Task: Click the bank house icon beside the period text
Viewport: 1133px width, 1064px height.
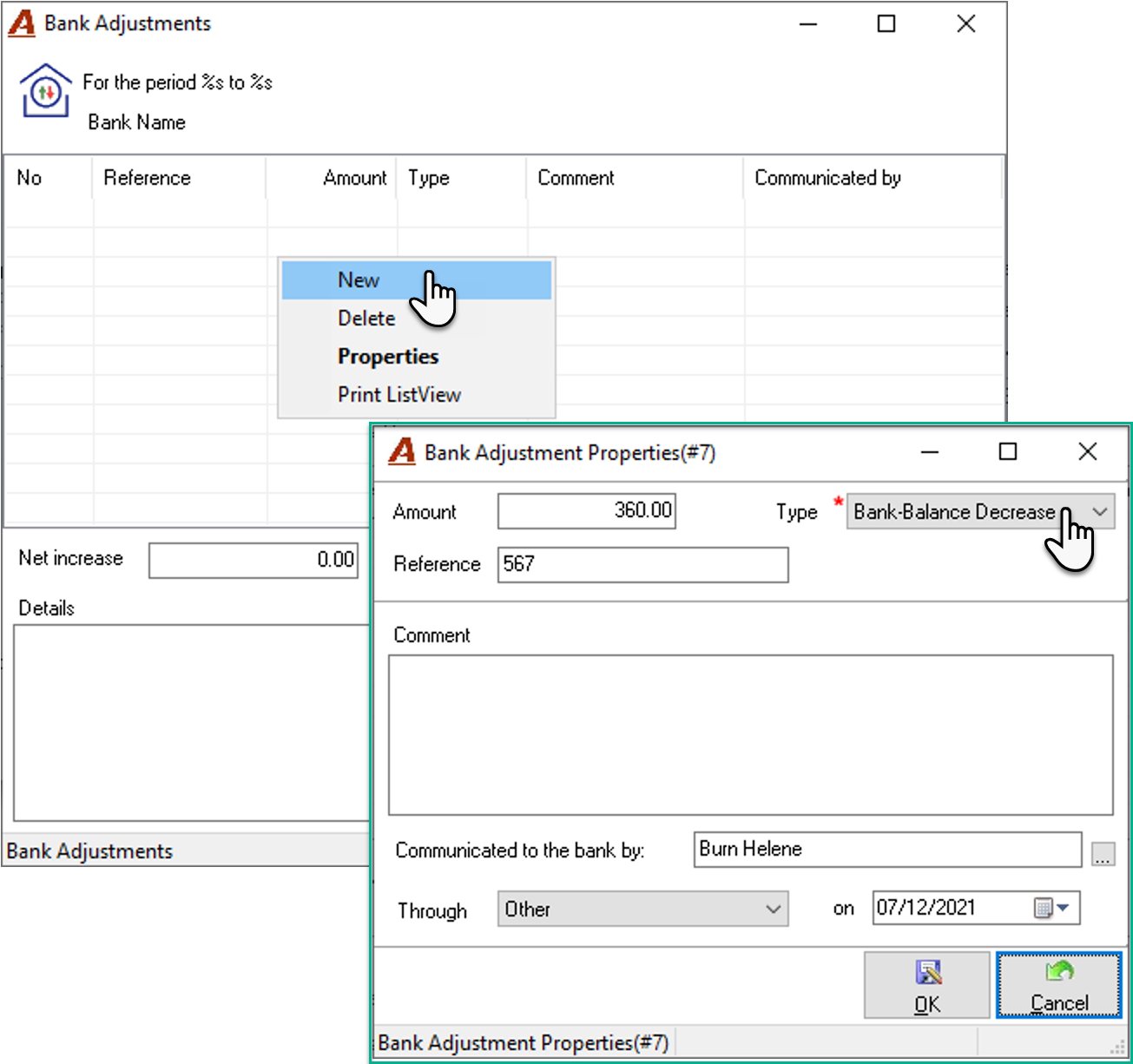Action: coord(45,90)
